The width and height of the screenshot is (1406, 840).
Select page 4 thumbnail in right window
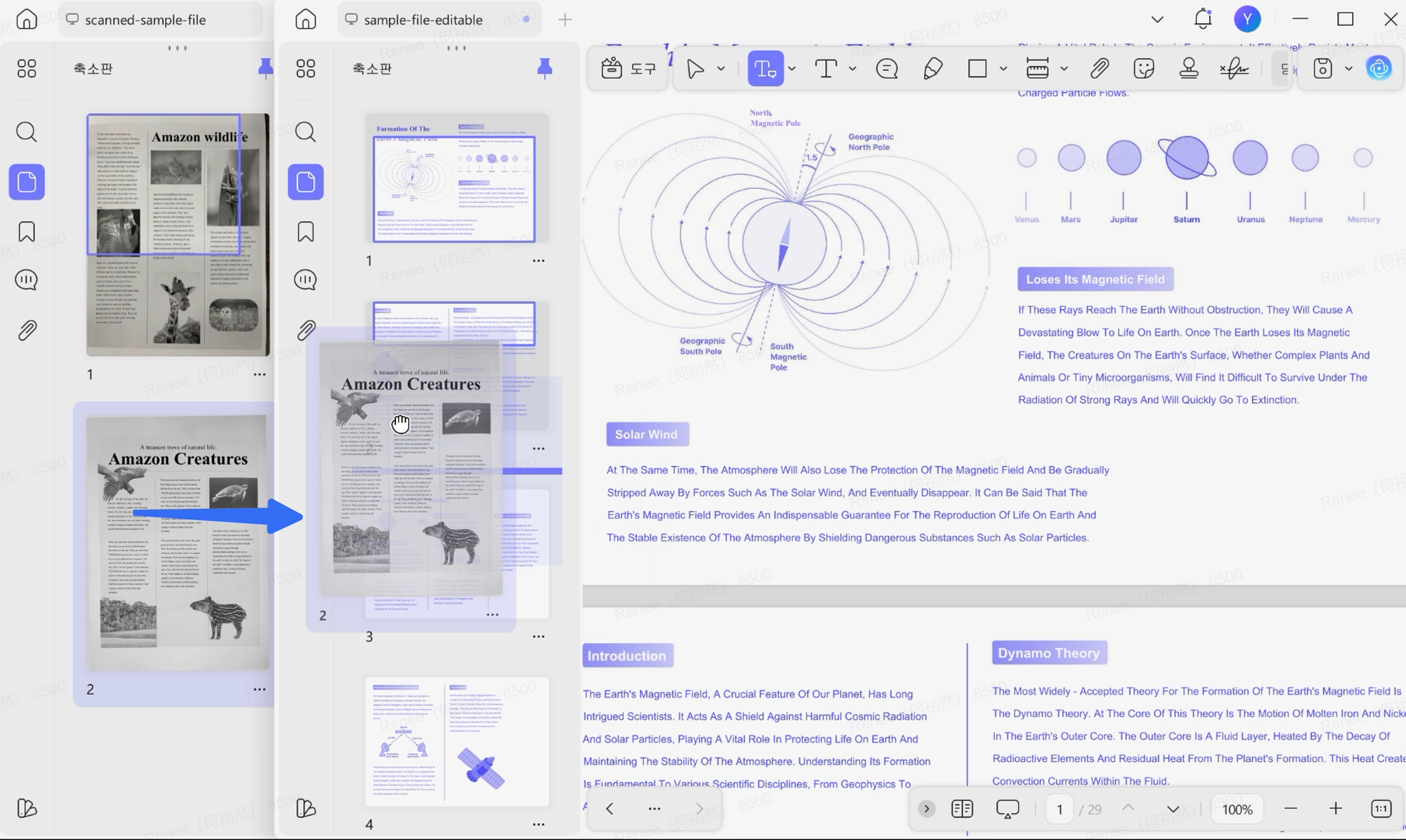pyautogui.click(x=457, y=741)
